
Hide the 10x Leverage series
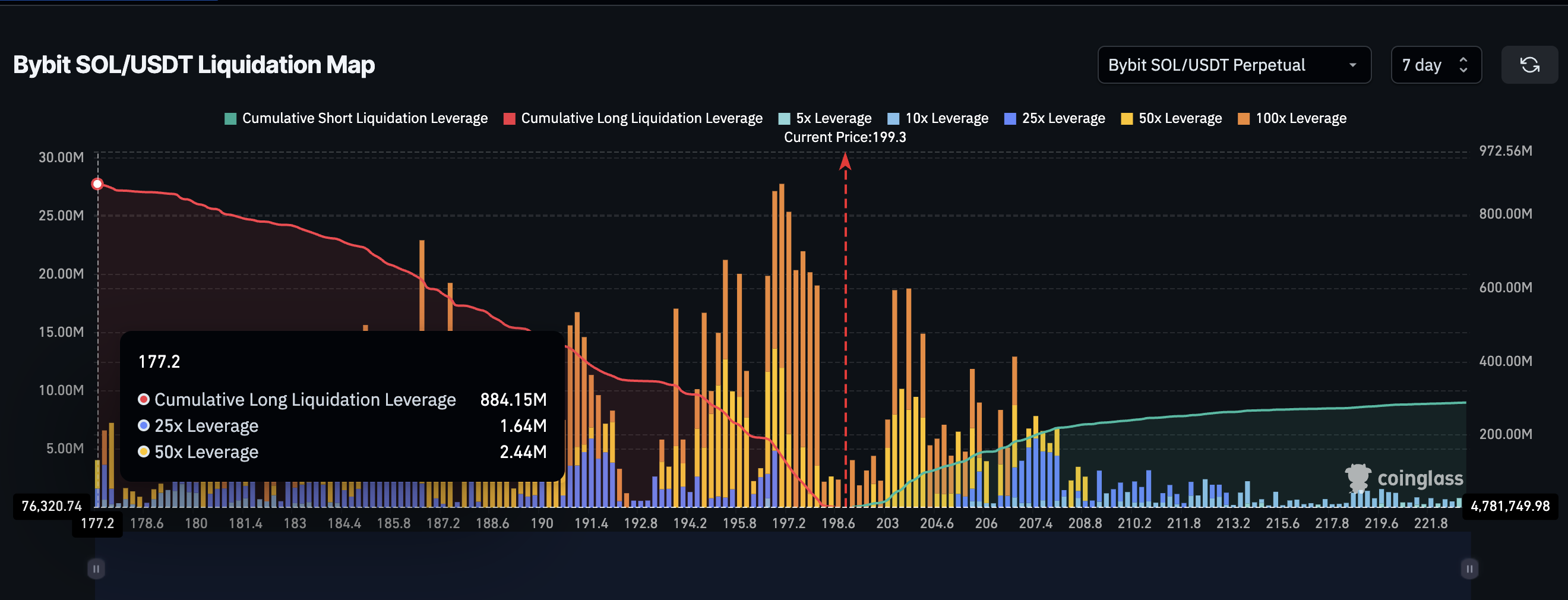[x=938, y=118]
